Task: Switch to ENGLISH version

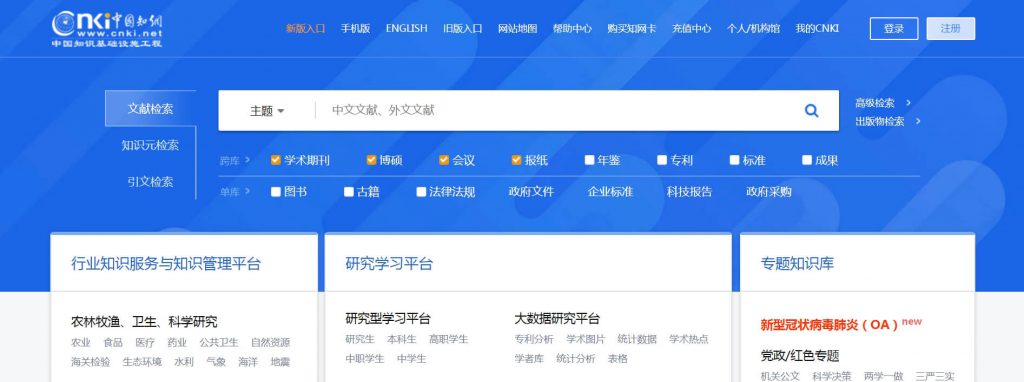Action: click(406, 29)
